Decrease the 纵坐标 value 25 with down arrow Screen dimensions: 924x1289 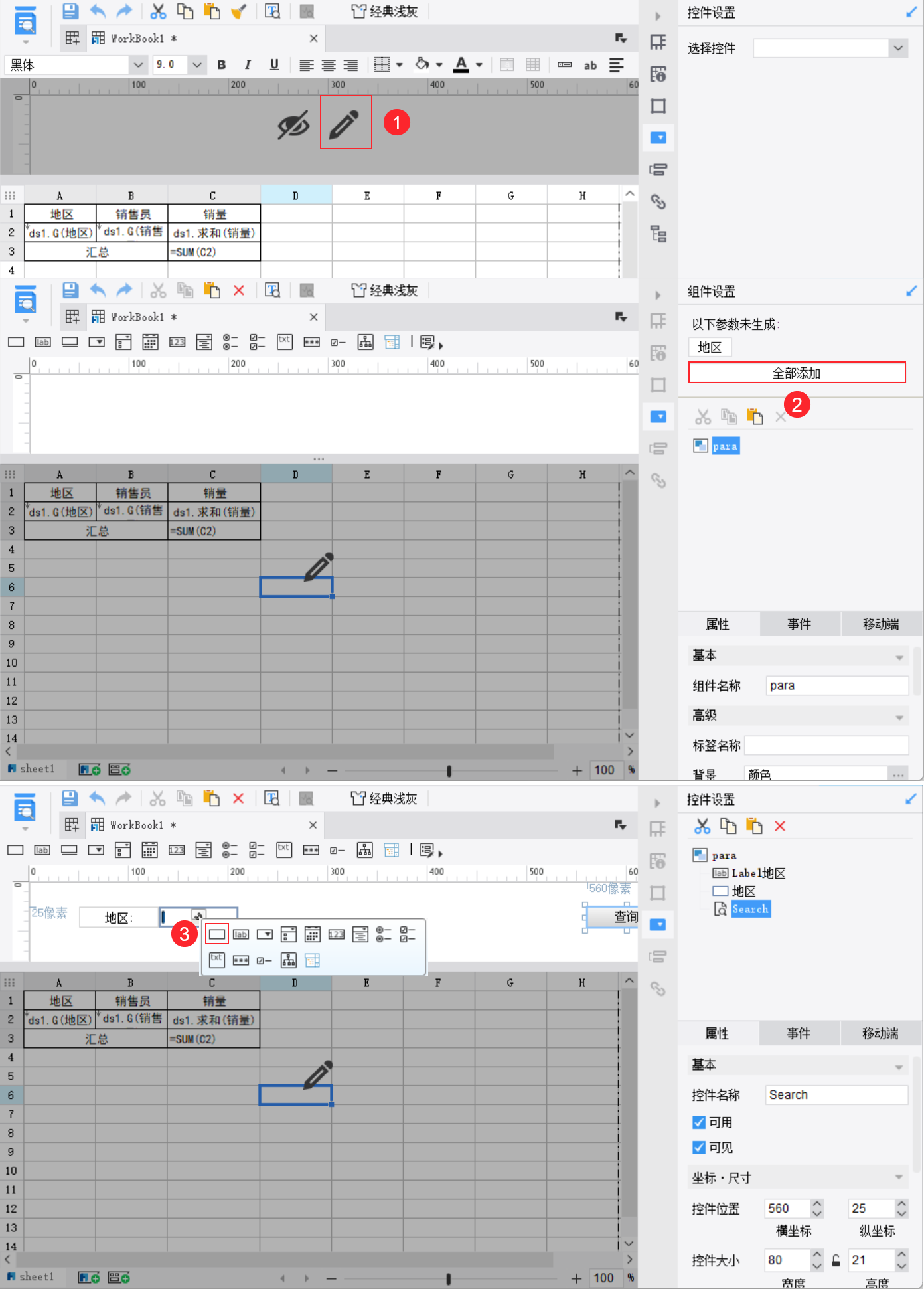click(x=901, y=1213)
